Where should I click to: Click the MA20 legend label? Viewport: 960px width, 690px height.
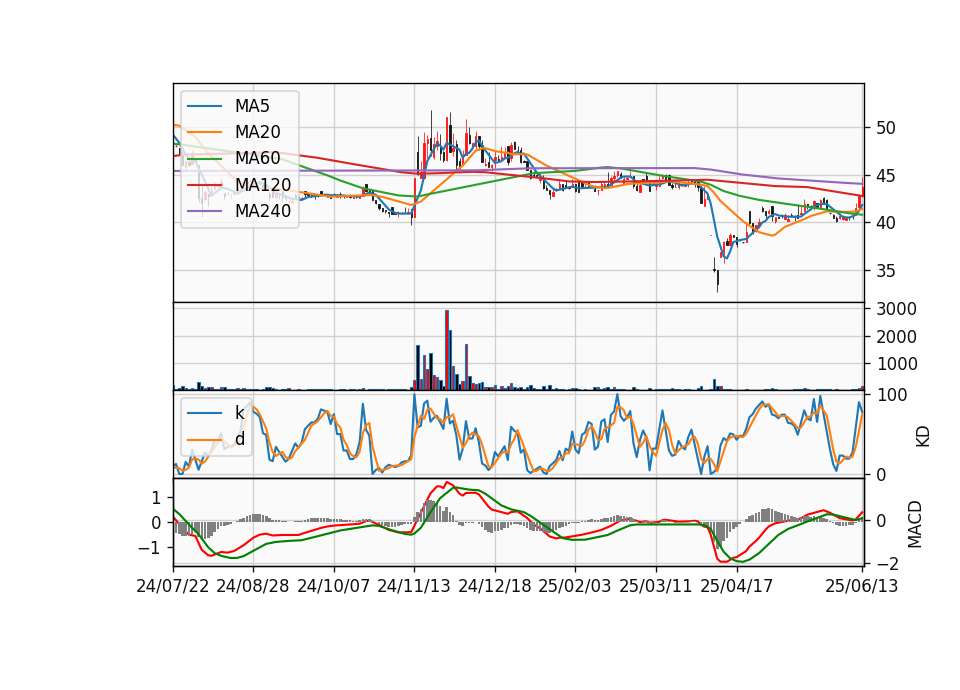[258, 132]
